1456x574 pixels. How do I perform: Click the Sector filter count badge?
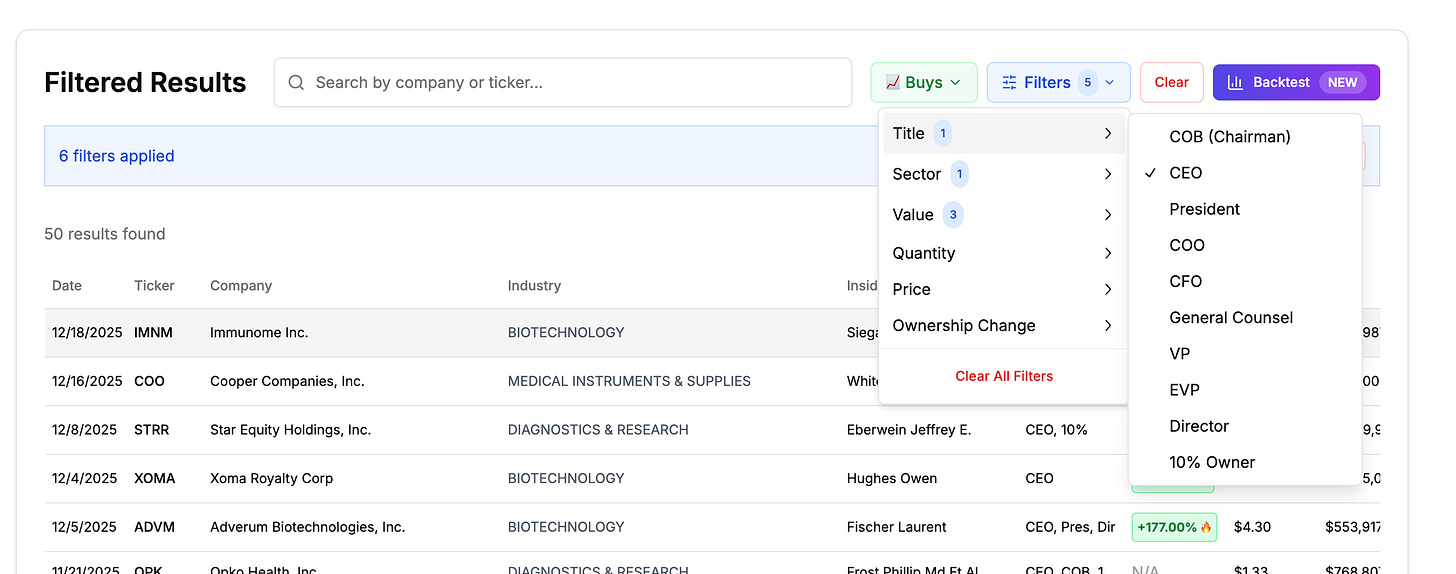click(x=959, y=174)
